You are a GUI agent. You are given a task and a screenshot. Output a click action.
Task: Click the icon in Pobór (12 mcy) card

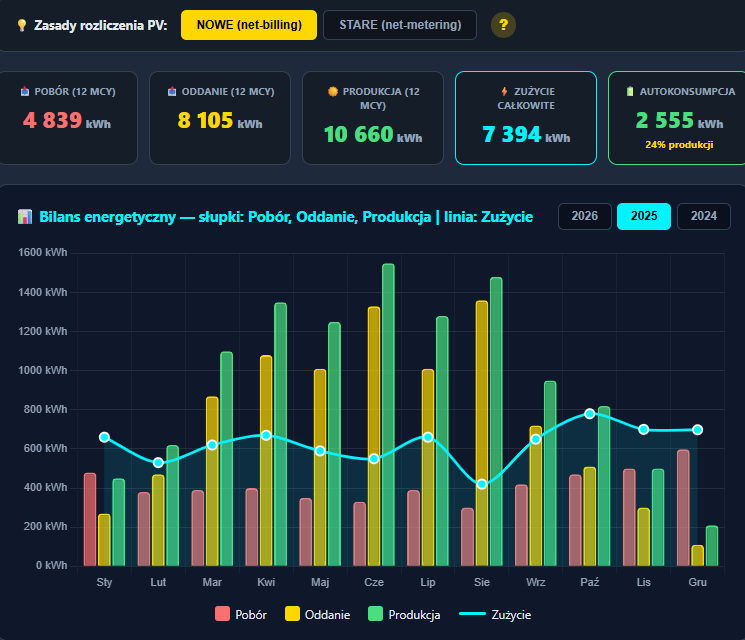click(x=25, y=92)
